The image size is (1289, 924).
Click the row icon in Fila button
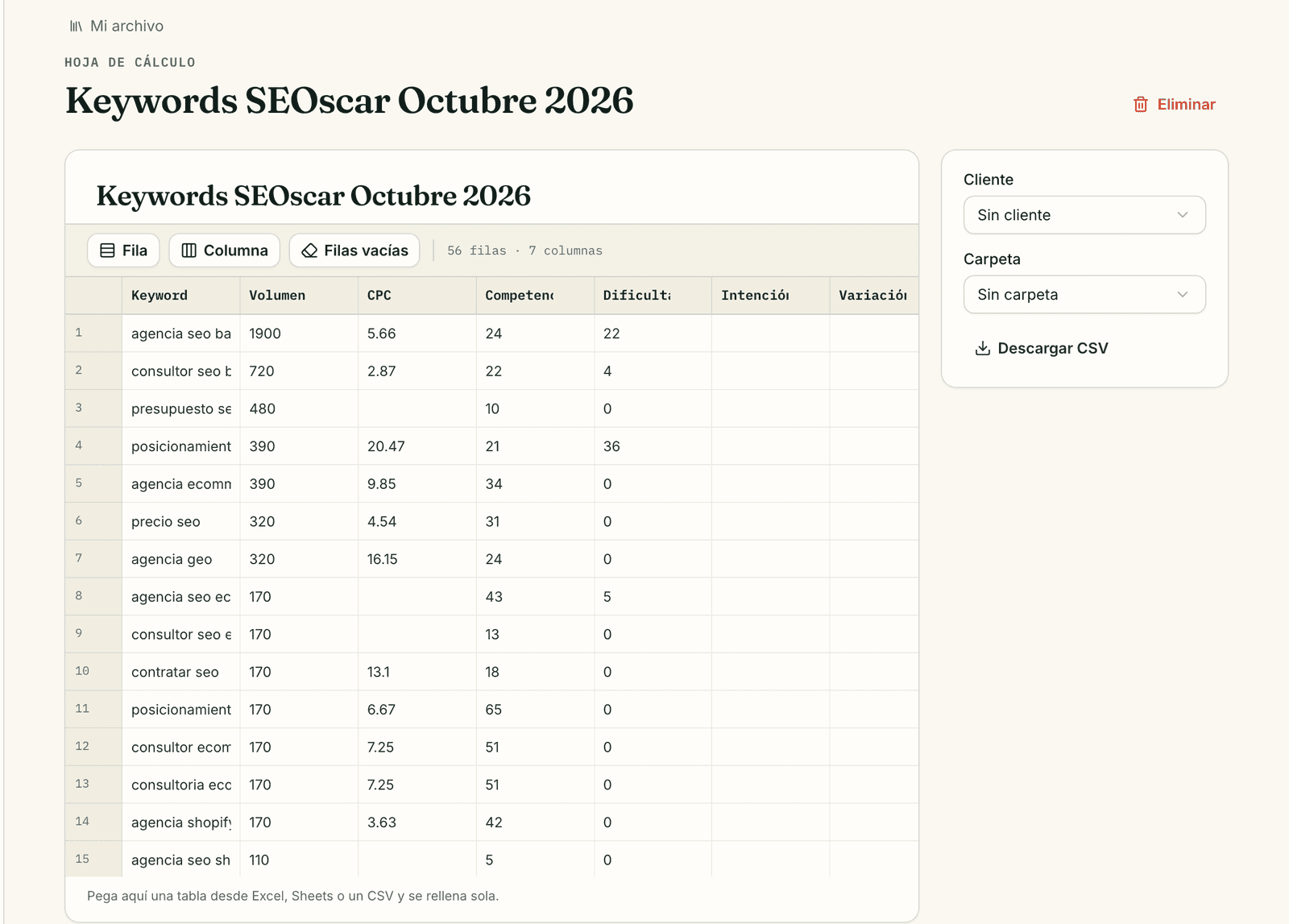point(107,251)
